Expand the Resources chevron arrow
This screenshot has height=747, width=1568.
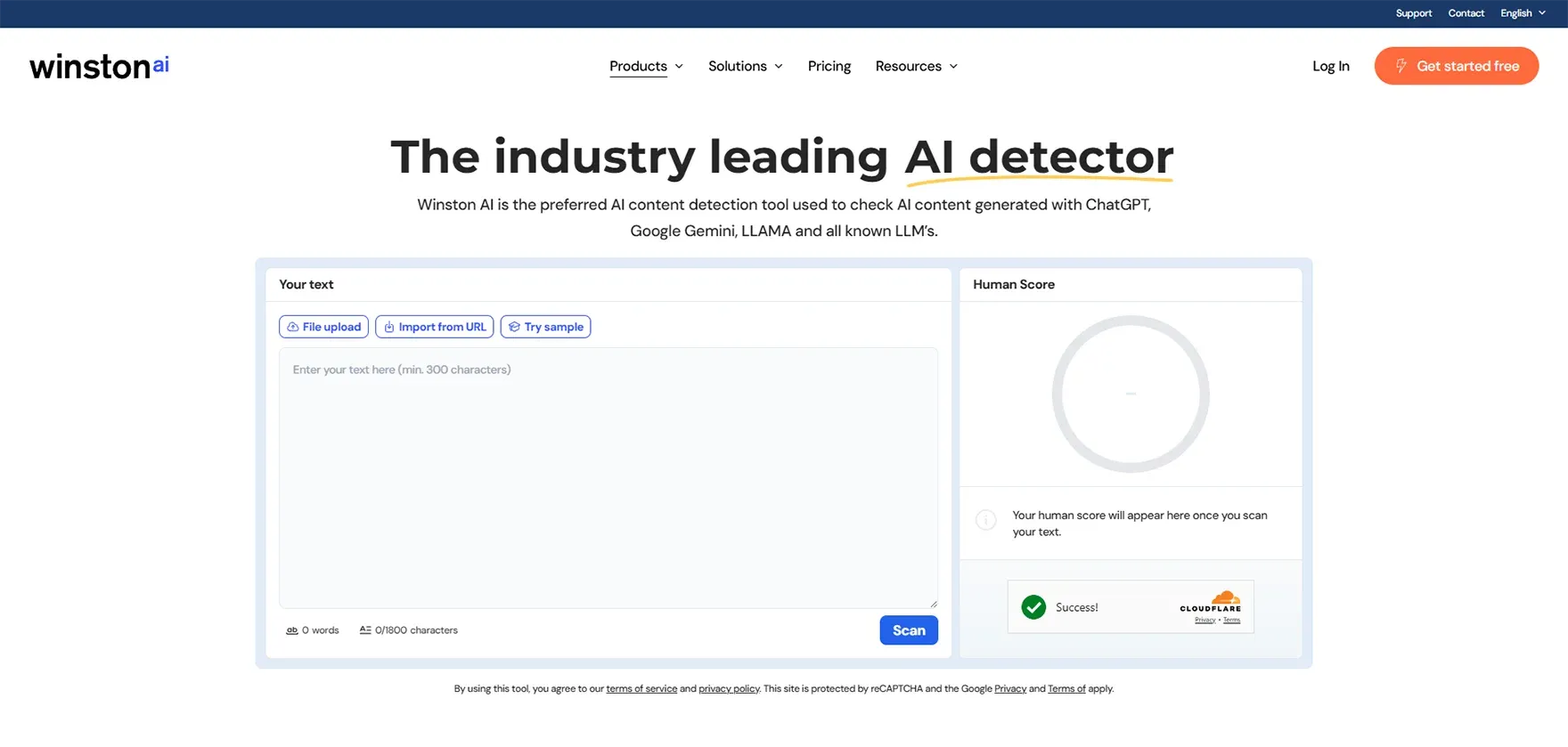pyautogui.click(x=953, y=67)
